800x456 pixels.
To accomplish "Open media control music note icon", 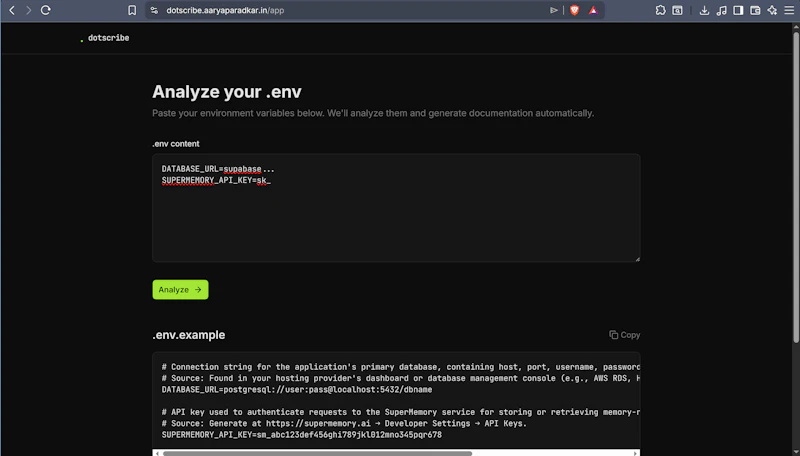I will pyautogui.click(x=721, y=10).
